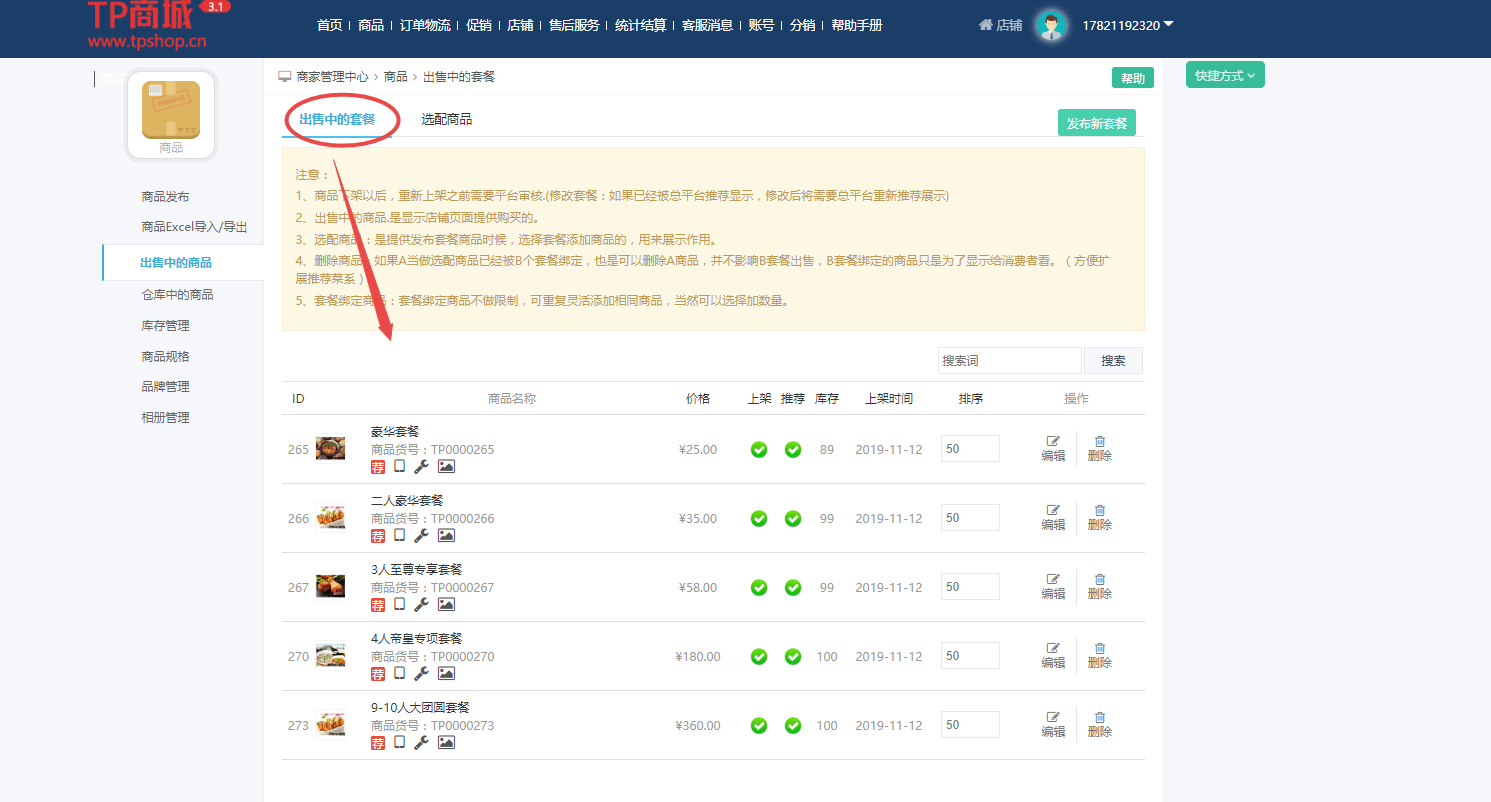Toggle 上架 status for 4人帝皇专项套餐
1491x802 pixels.
coord(759,657)
